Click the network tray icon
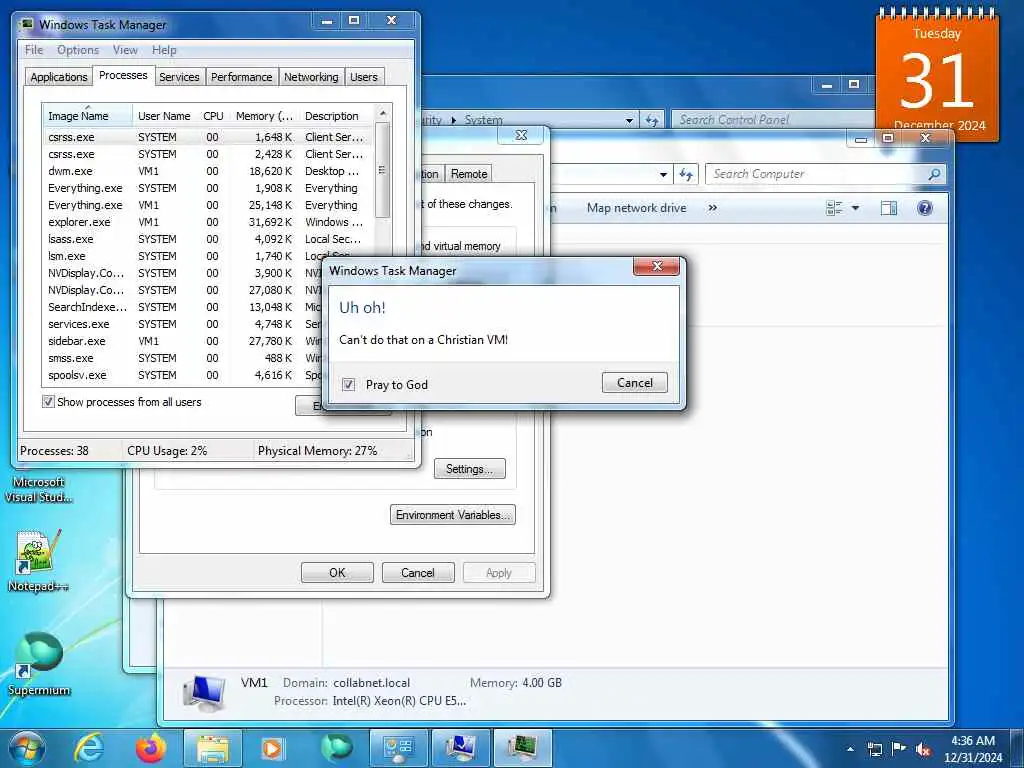The width and height of the screenshot is (1024, 768). 874,749
